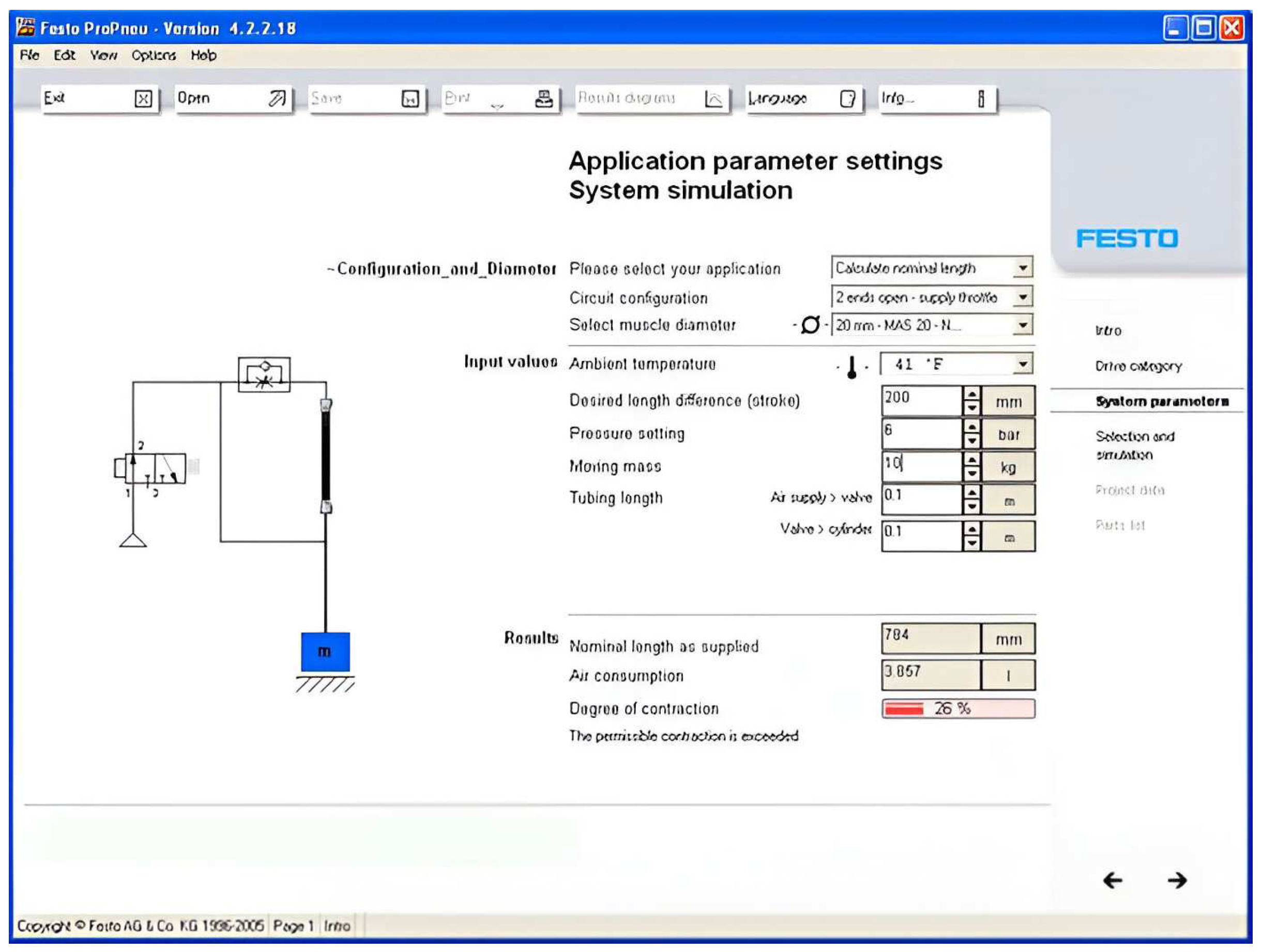
Task: Expand the Print options arrow
Action: 497,106
